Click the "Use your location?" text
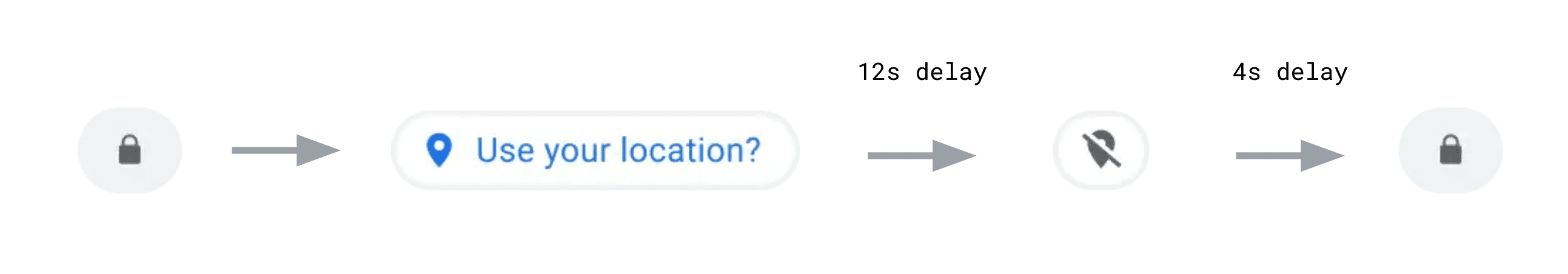Viewport: 1568px width, 274px height. (x=618, y=150)
